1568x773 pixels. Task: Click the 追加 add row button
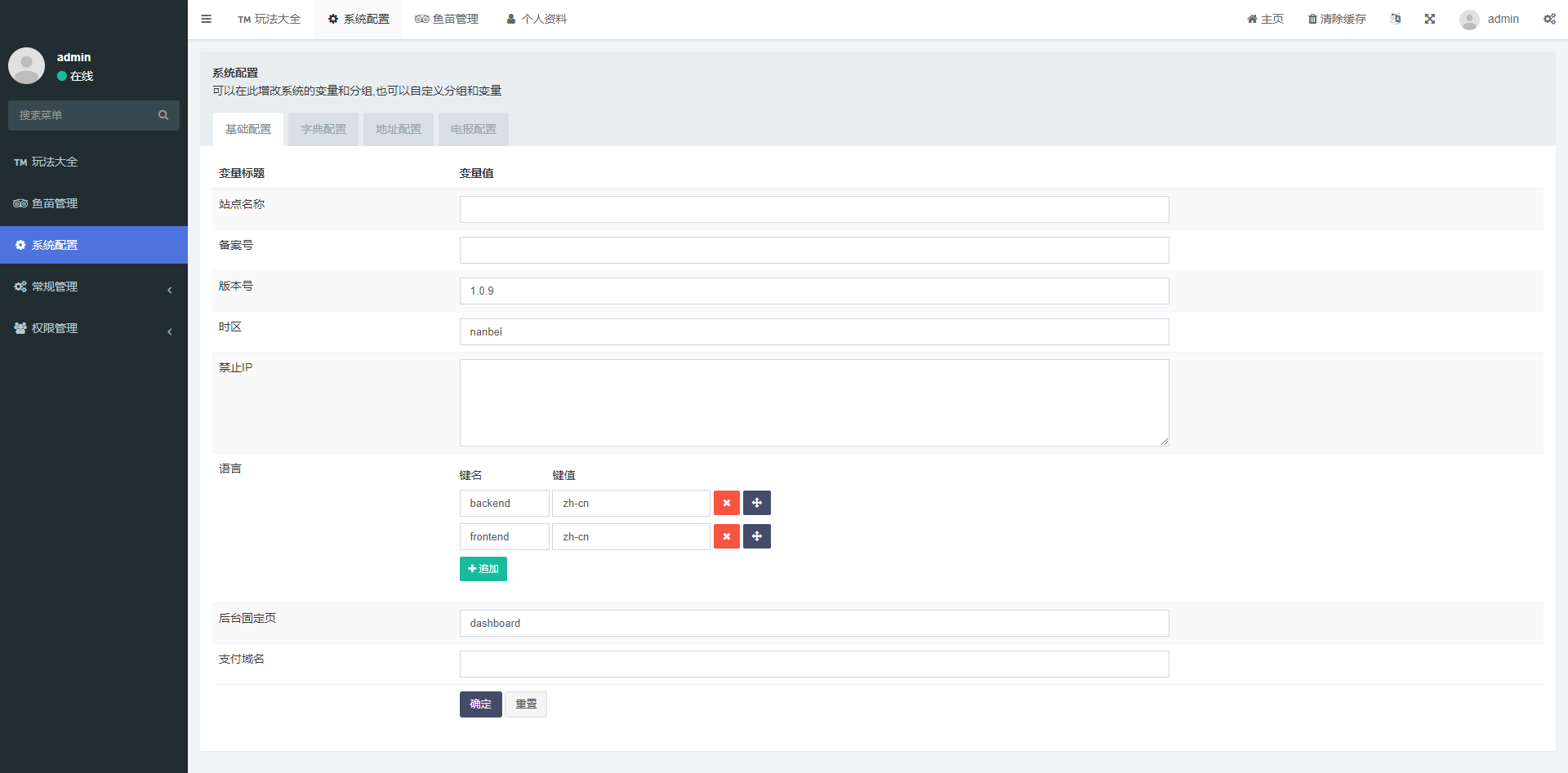(483, 569)
